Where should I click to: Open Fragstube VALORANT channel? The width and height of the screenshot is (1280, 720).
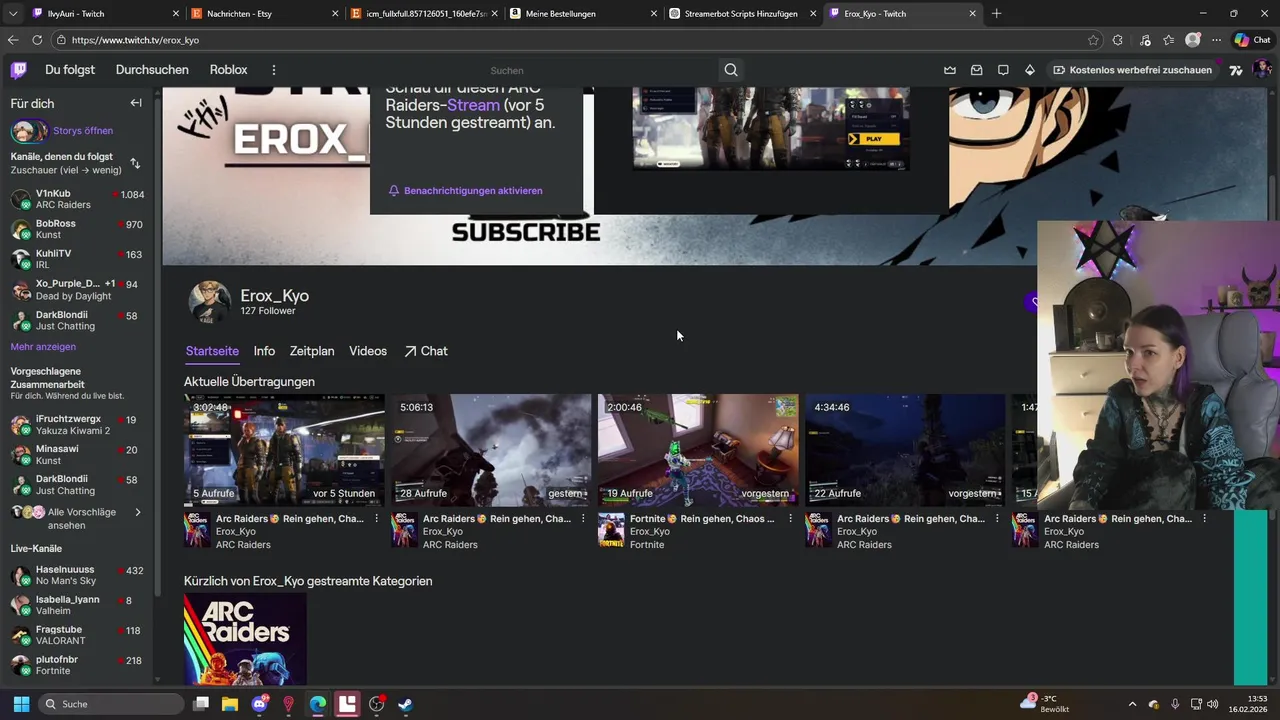pos(77,635)
